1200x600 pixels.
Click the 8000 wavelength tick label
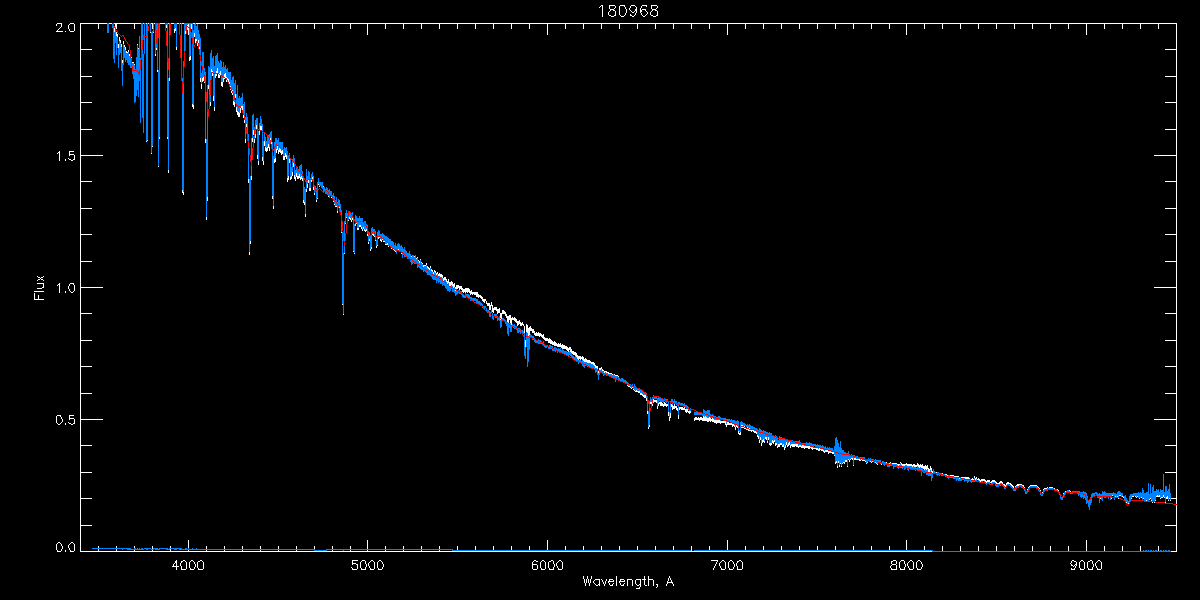coord(907,564)
